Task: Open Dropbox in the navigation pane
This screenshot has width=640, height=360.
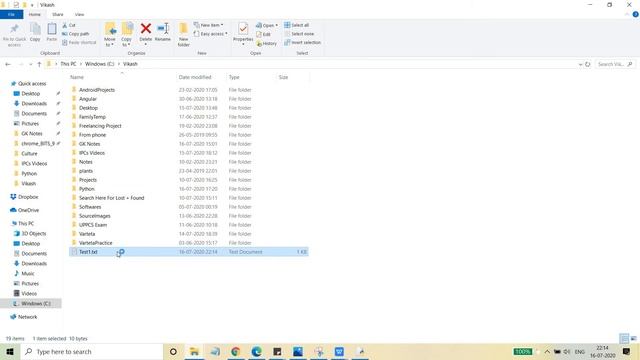Action: pos(28,197)
